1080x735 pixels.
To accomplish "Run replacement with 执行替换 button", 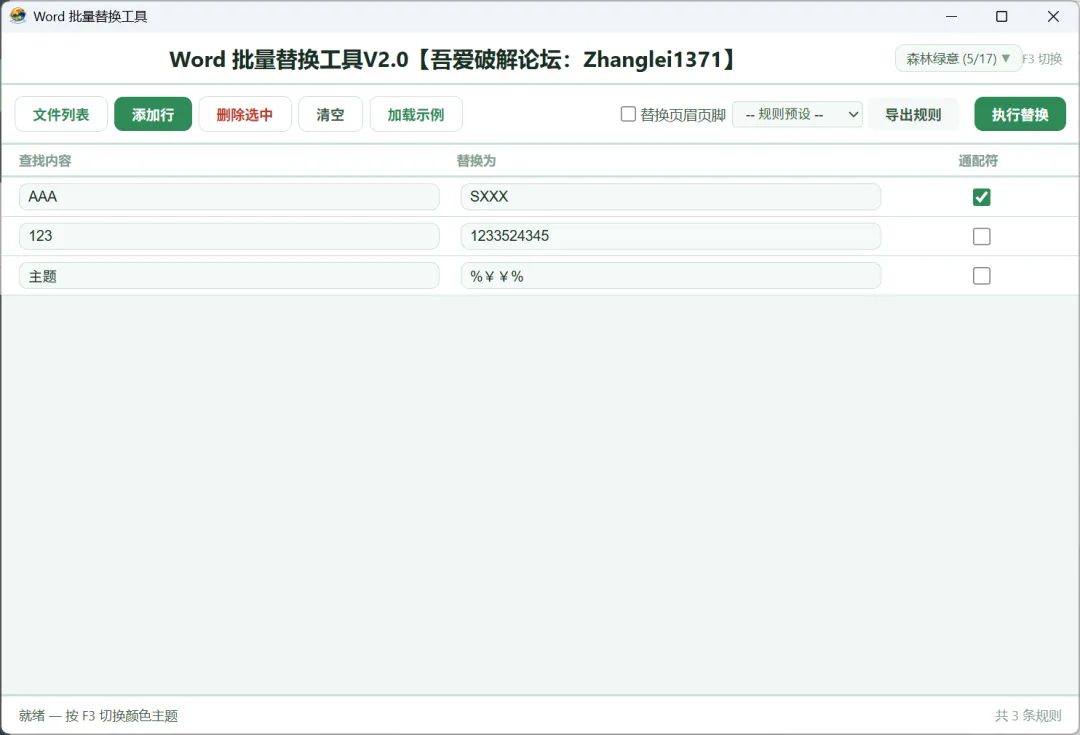I will pyautogui.click(x=1019, y=114).
